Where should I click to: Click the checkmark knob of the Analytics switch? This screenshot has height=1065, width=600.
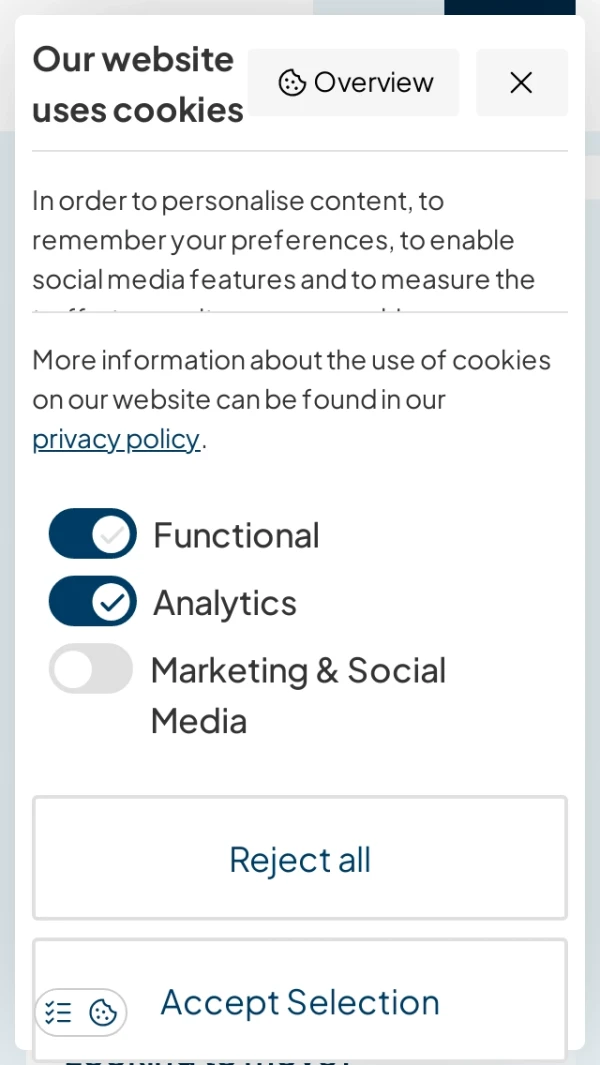112,601
